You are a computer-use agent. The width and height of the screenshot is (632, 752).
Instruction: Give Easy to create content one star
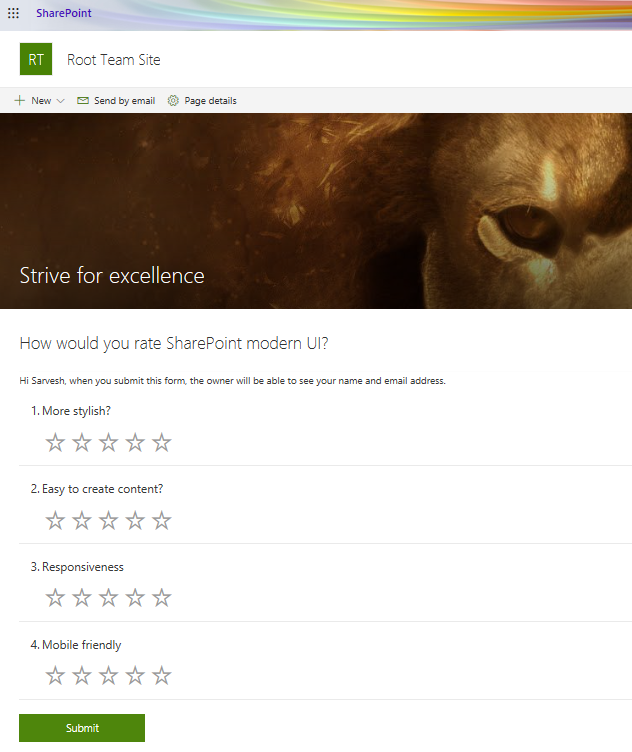pyautogui.click(x=55, y=521)
